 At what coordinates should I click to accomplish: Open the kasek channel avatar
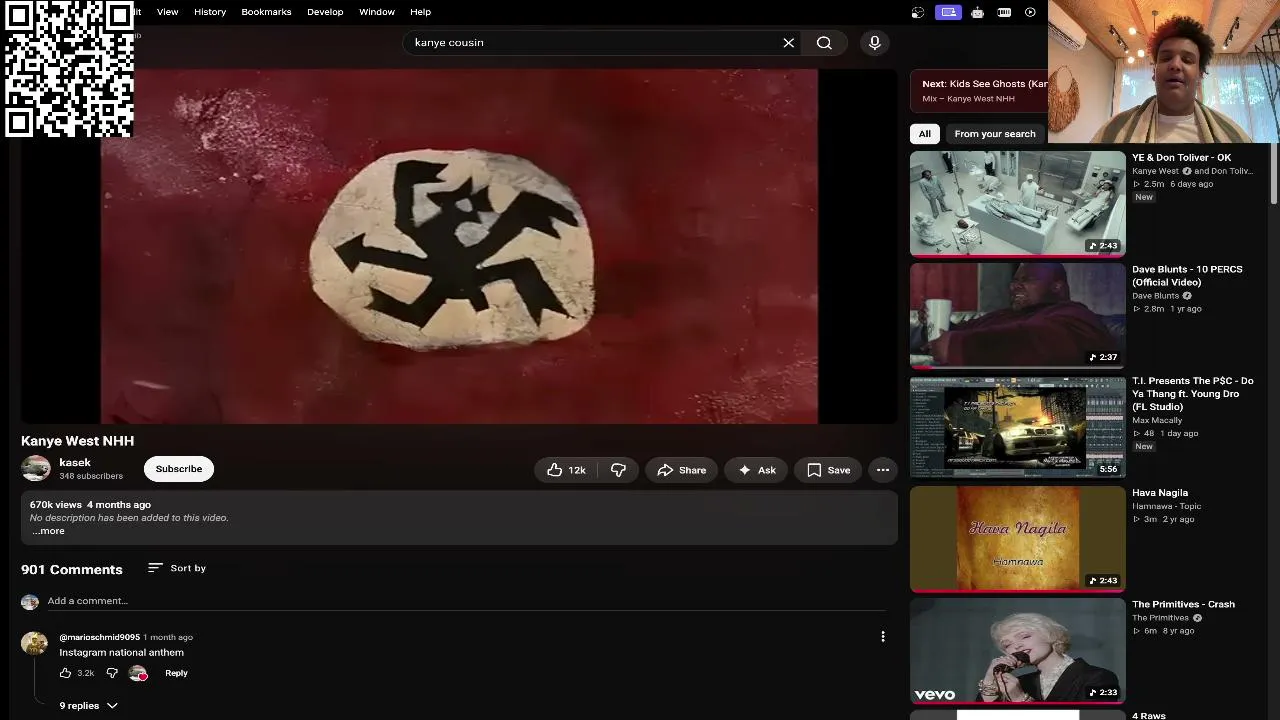click(36, 469)
